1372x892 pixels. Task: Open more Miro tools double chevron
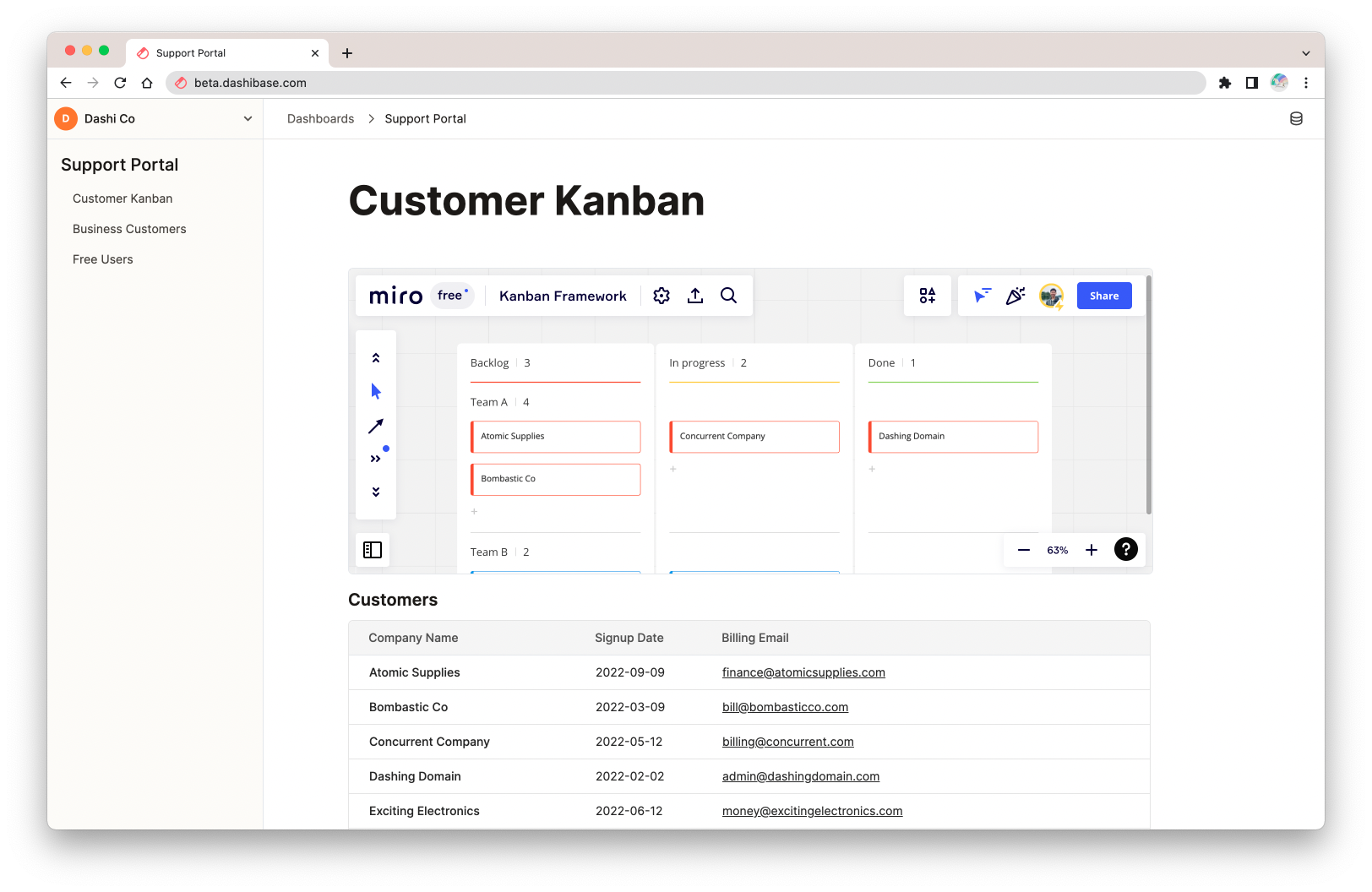[376, 459]
